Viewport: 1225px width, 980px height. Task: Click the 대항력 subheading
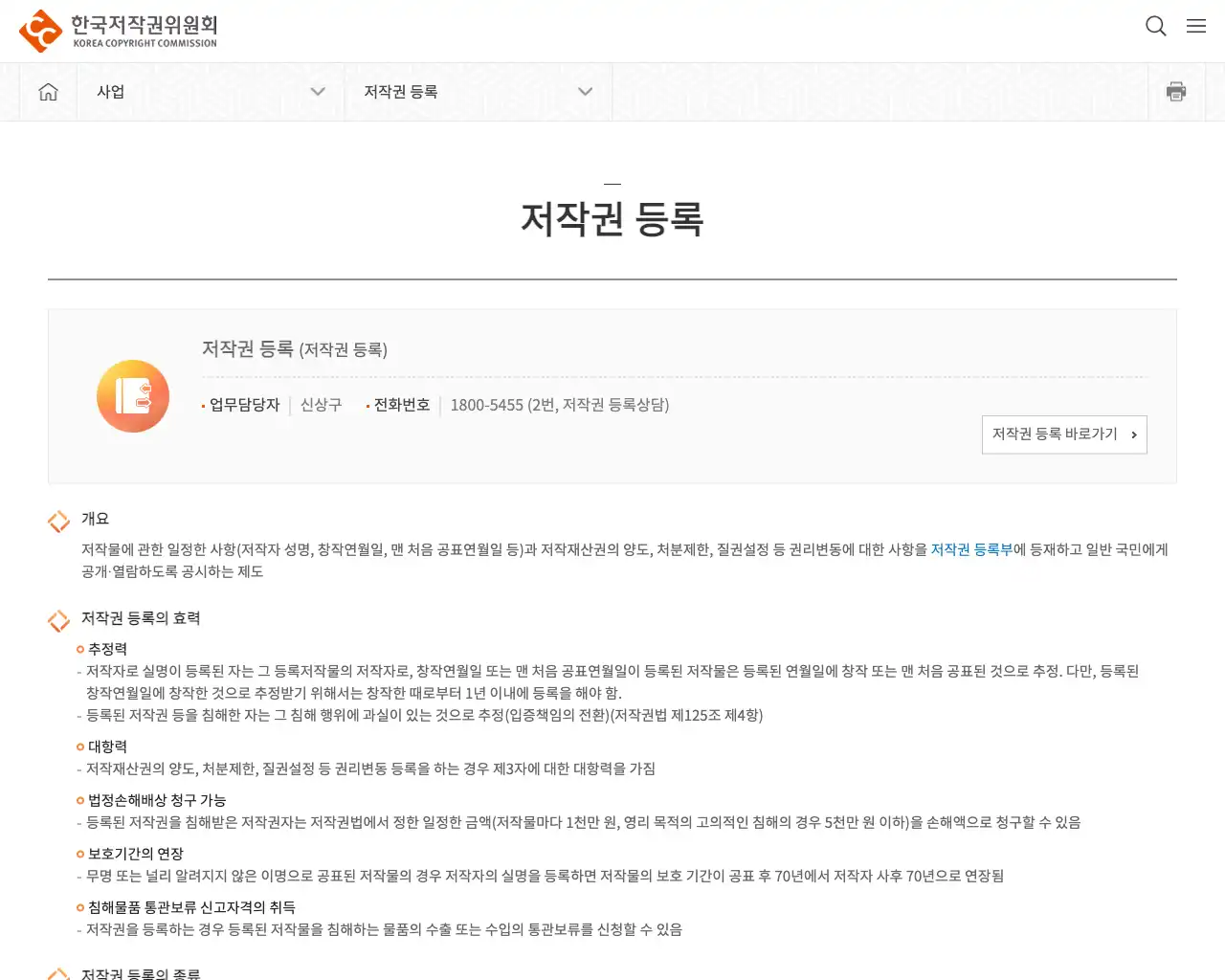coord(107,746)
